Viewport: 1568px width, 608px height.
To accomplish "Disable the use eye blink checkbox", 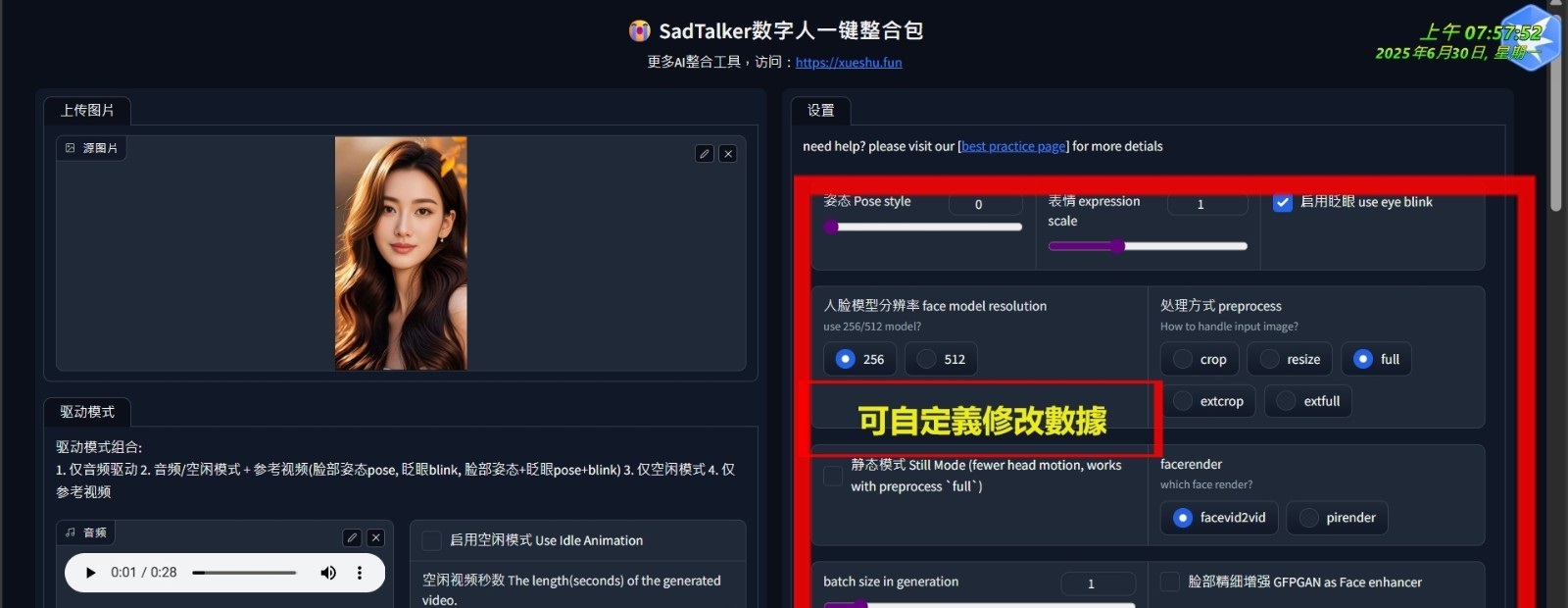I will pyautogui.click(x=1283, y=202).
